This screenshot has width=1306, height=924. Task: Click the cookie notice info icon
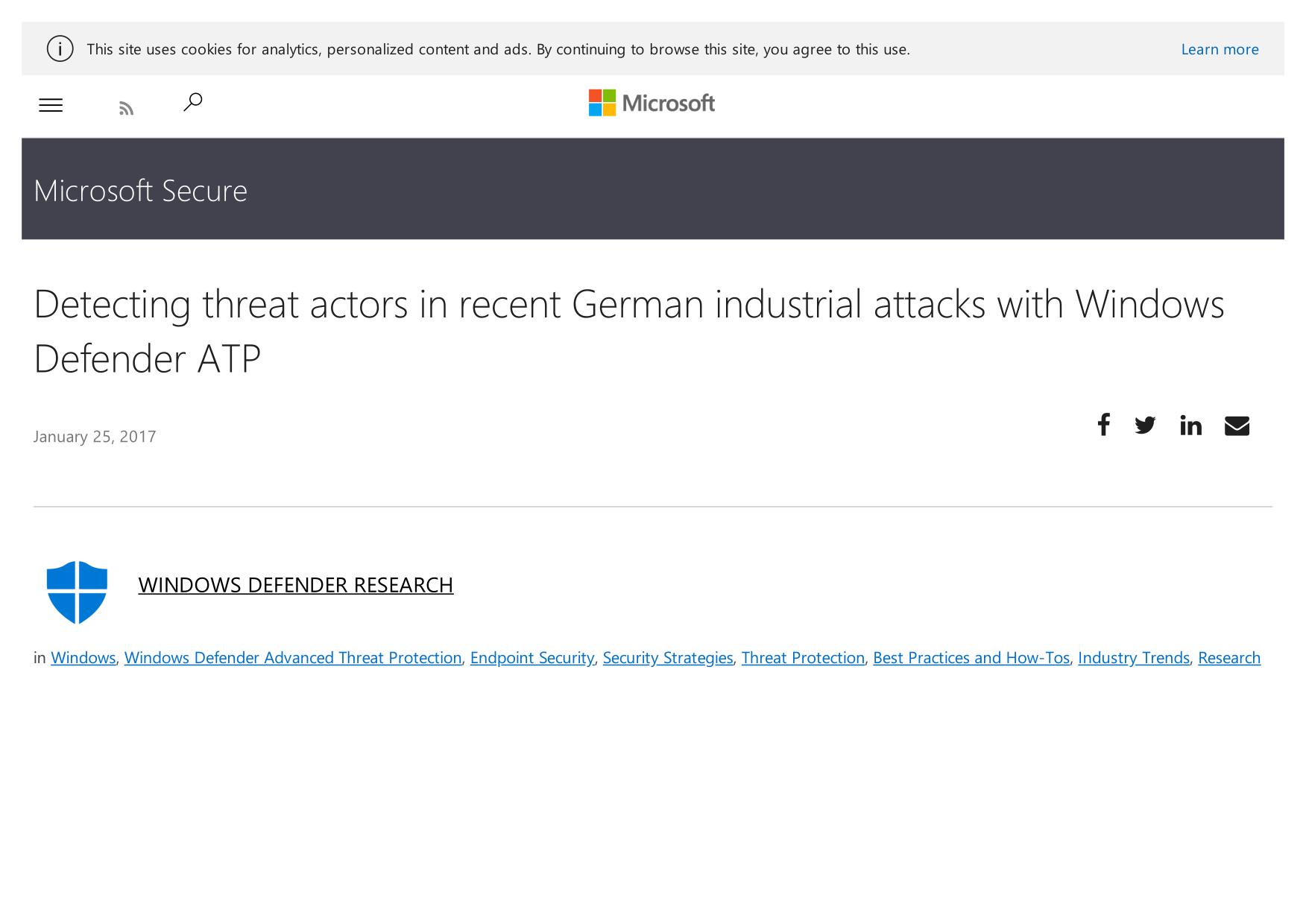click(x=60, y=49)
